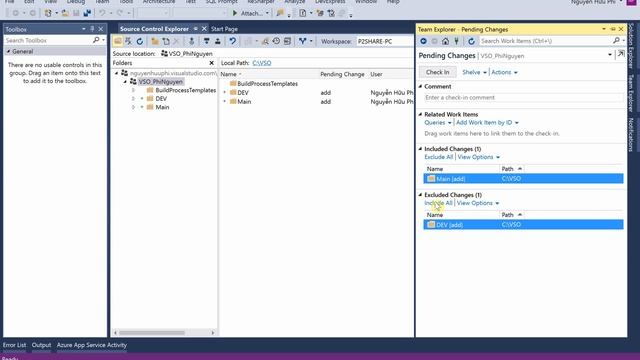The width and height of the screenshot is (640, 360).
Task: Click the Connect to Team Projects plug icon
Action: click(456, 41)
